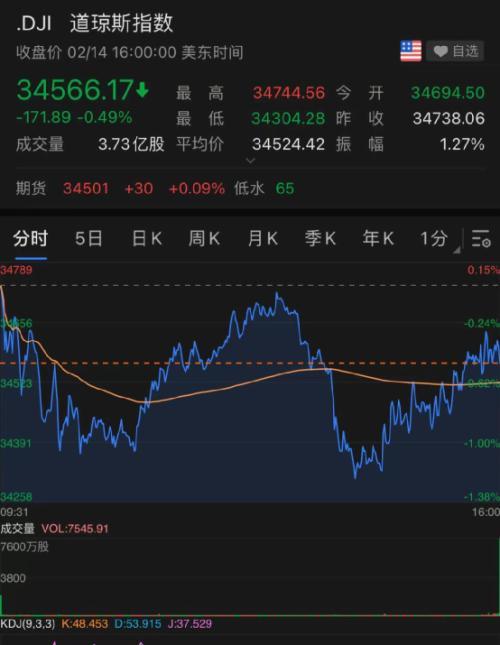Screen dimensions: 500x645
Task: Tap the futures change +0.09%
Action: [x=197, y=188]
